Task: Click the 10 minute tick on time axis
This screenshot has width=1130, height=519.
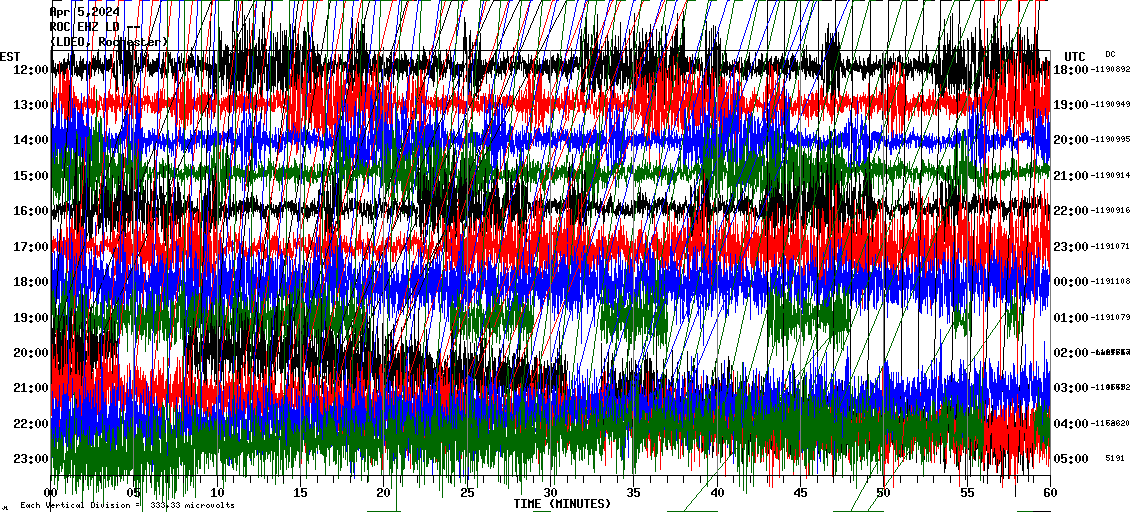Action: [218, 492]
